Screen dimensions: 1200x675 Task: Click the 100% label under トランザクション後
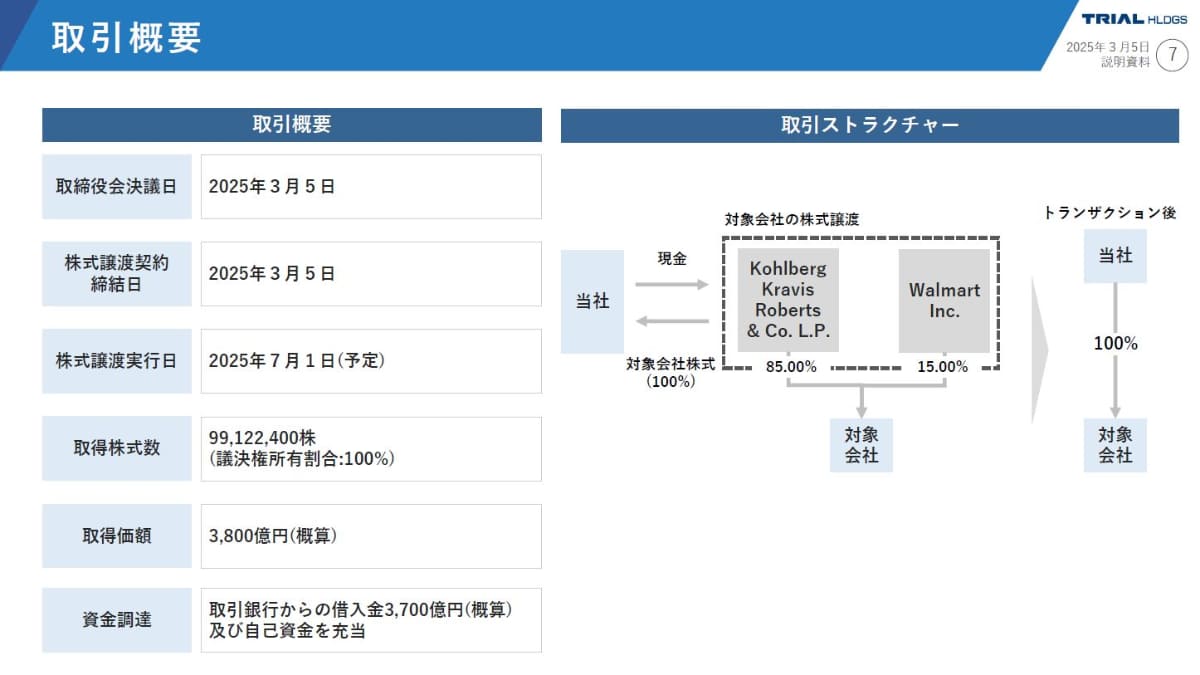pos(1116,344)
